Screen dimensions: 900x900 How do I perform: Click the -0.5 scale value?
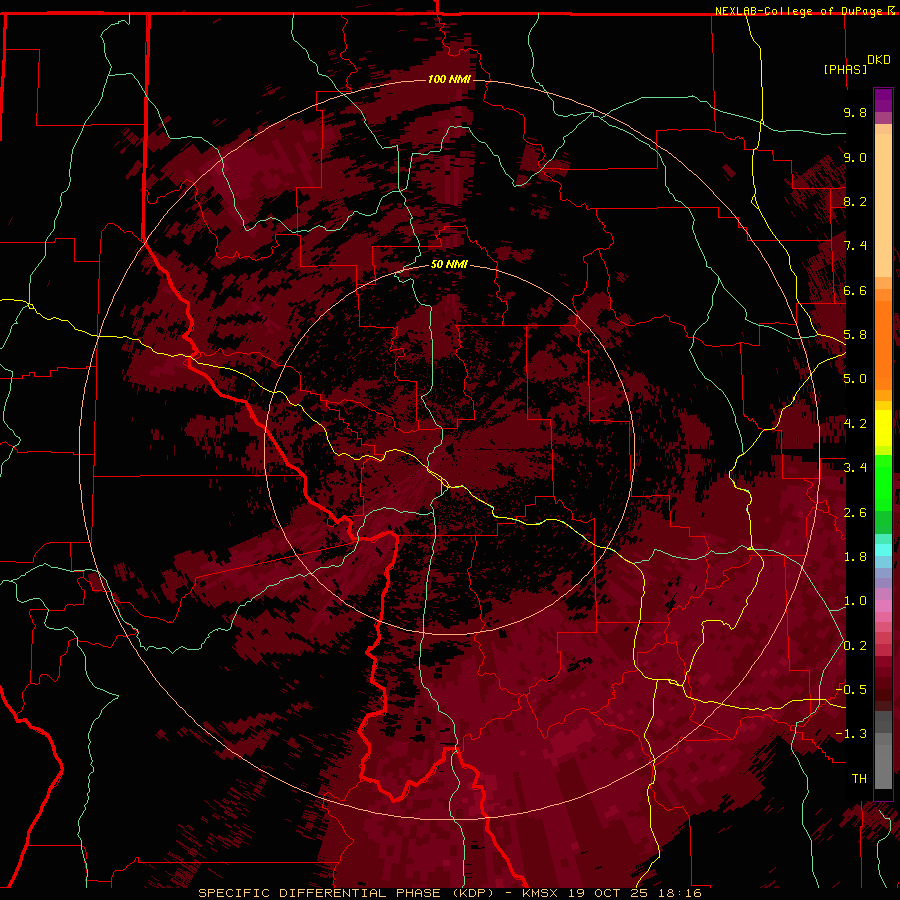(851, 690)
